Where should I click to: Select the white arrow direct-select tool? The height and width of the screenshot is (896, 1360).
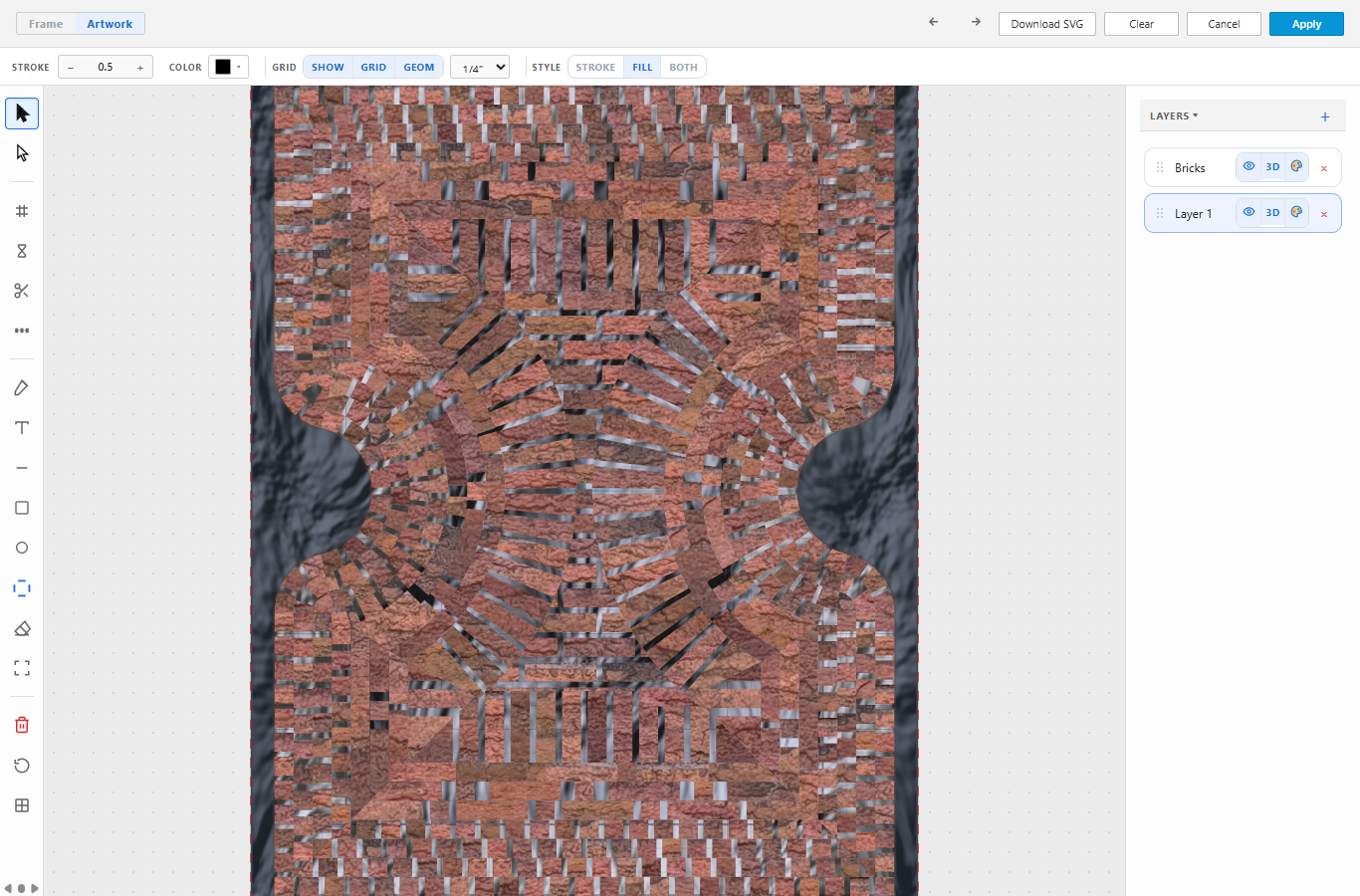(22, 153)
